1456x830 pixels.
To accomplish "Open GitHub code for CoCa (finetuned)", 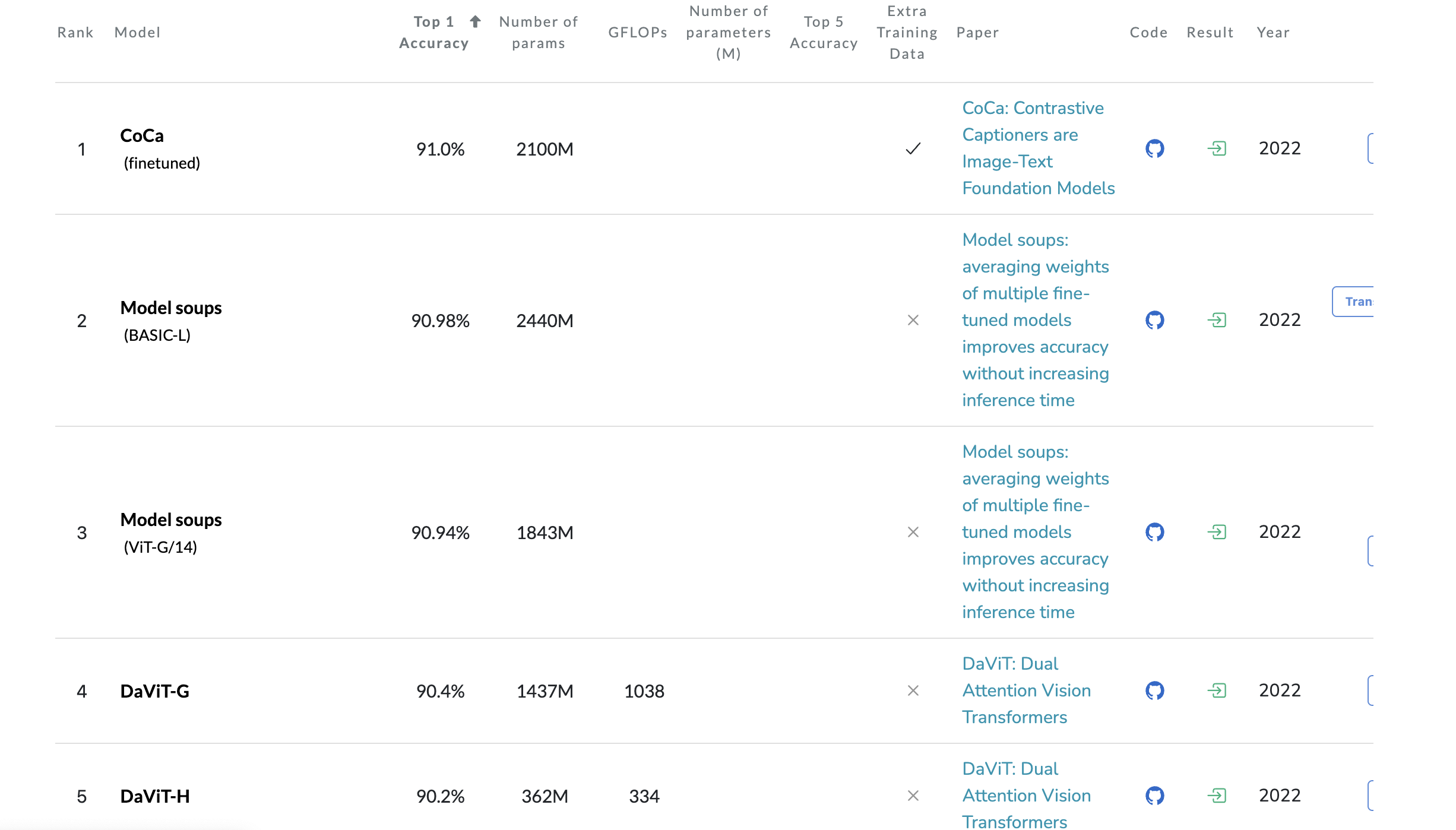I will click(x=1154, y=148).
